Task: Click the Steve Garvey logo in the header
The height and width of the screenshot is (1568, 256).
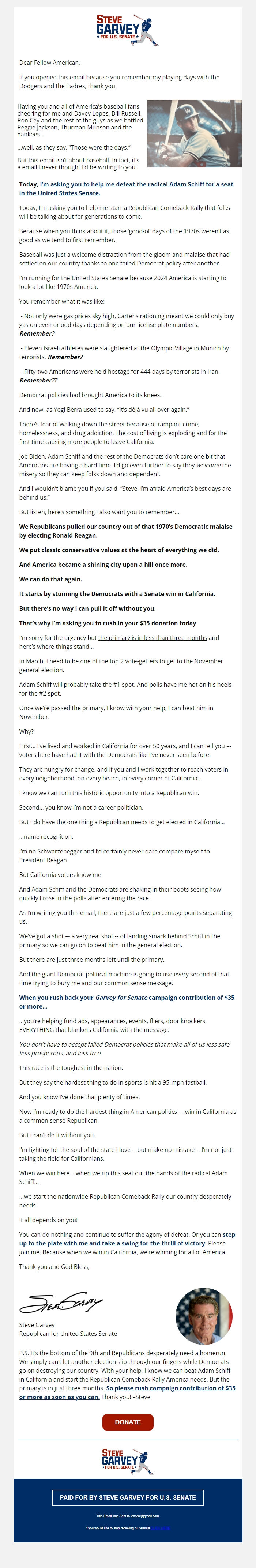Action: (x=128, y=30)
